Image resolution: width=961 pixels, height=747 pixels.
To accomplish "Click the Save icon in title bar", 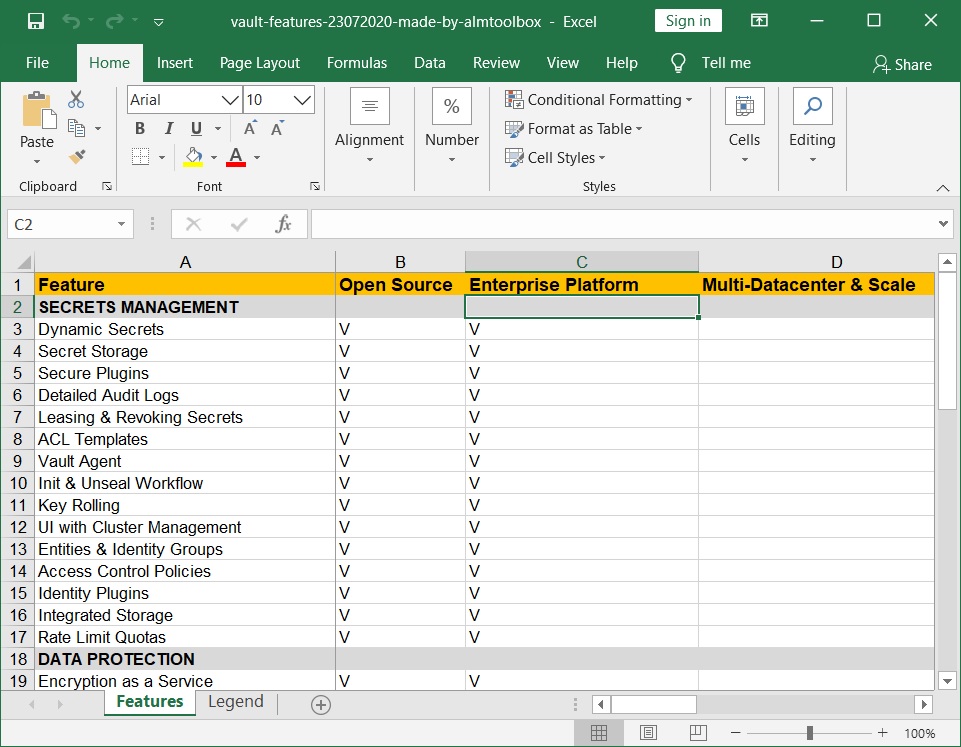I will (x=35, y=21).
